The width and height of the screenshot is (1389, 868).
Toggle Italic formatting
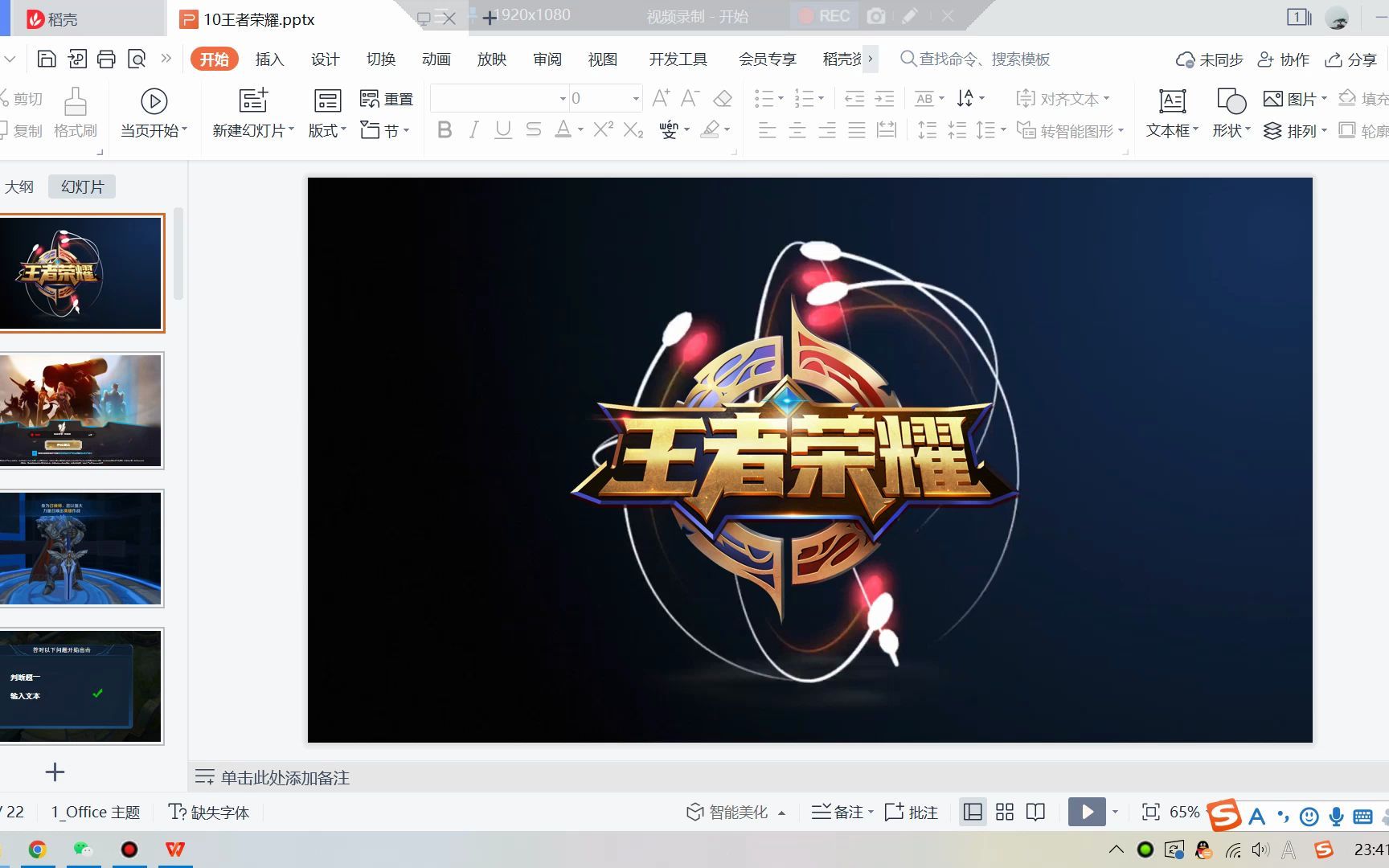coord(474,129)
